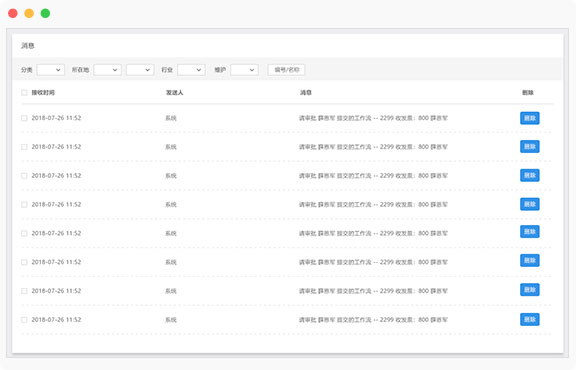Open the second 所在地 dropdown

click(140, 70)
